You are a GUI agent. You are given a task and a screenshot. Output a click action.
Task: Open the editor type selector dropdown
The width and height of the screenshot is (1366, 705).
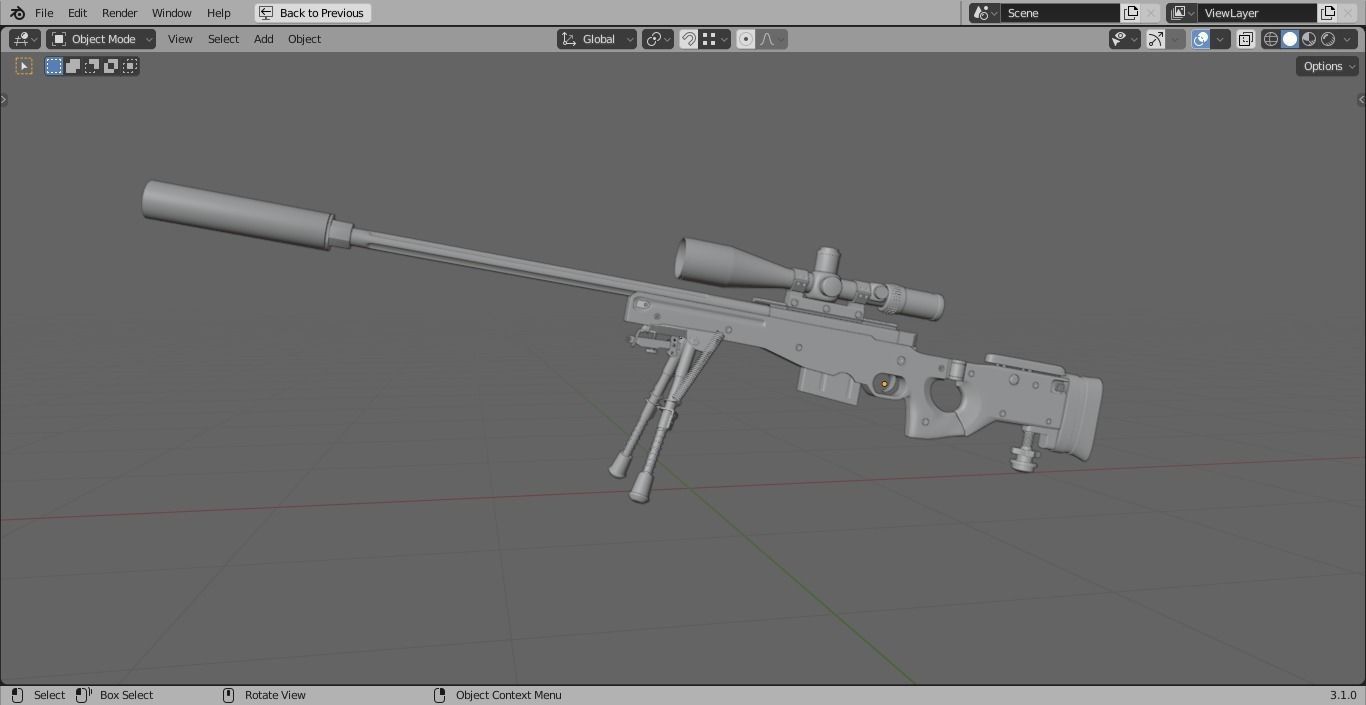[x=24, y=39]
